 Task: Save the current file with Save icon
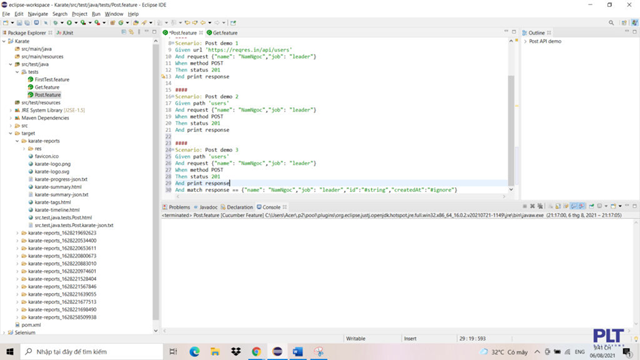coord(19,23)
